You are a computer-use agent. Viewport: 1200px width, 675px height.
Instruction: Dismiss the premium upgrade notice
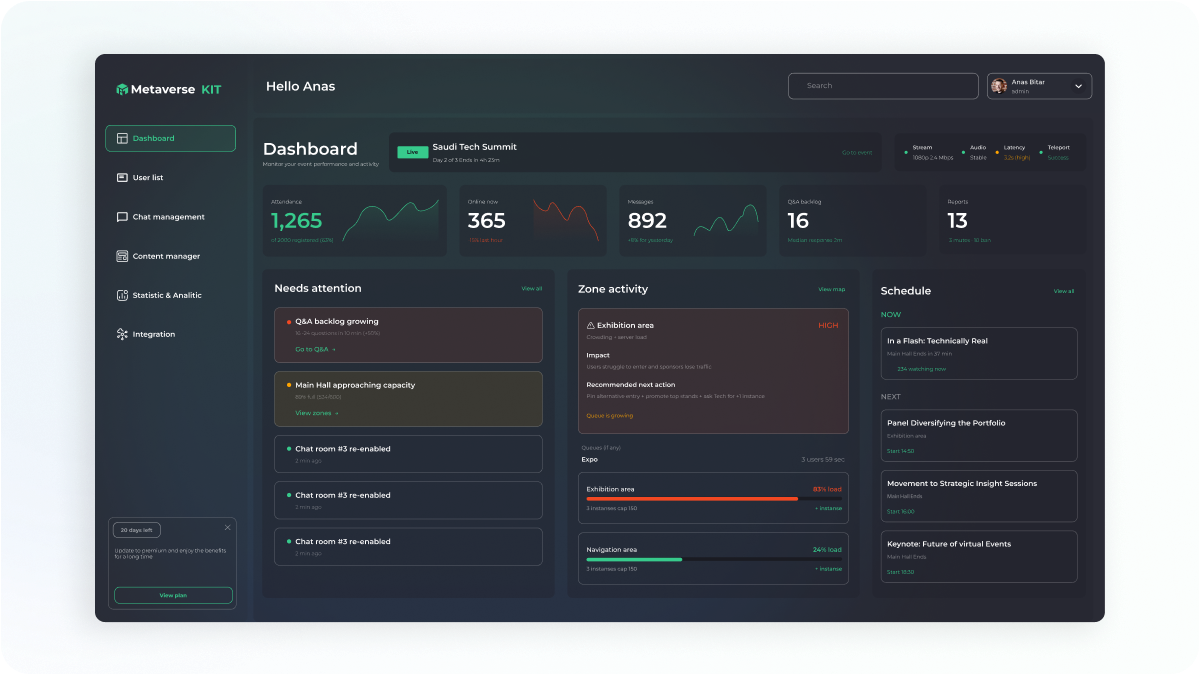coord(227,527)
